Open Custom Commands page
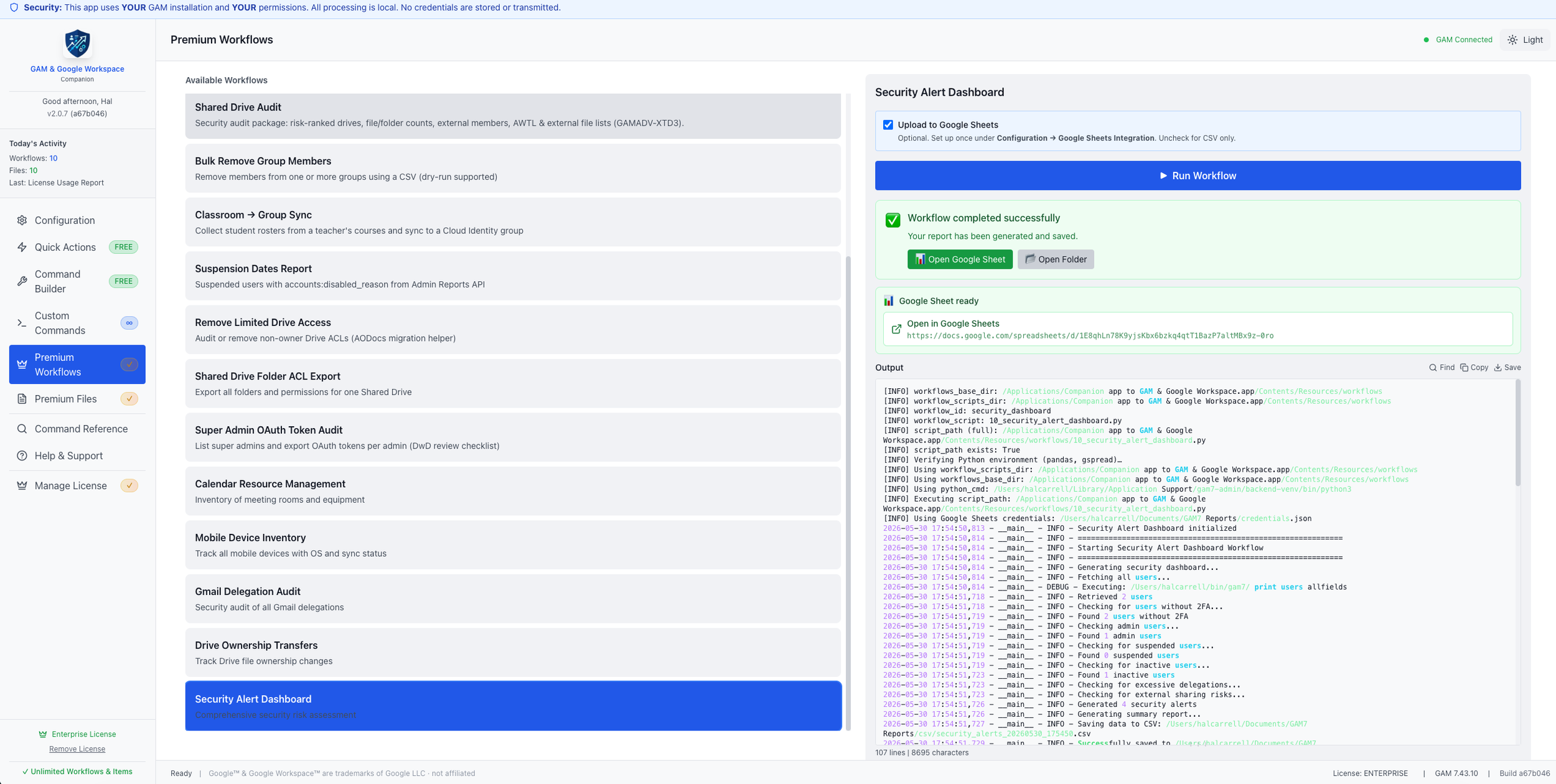The image size is (1556, 784). 77,323
